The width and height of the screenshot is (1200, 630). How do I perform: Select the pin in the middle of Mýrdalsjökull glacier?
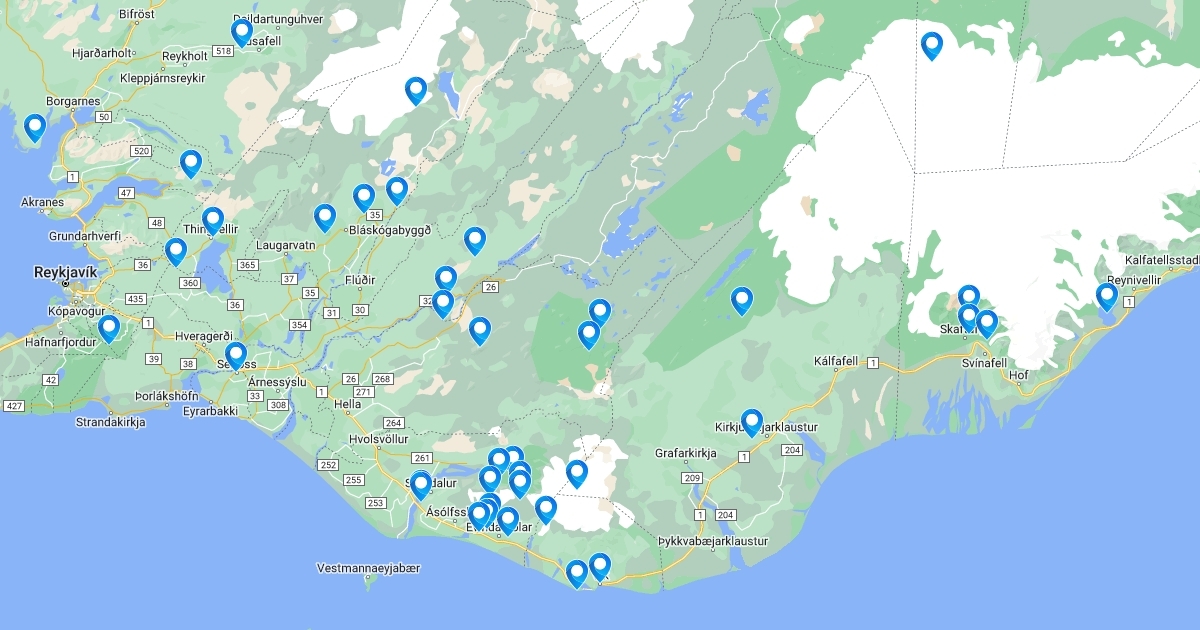[x=577, y=473]
